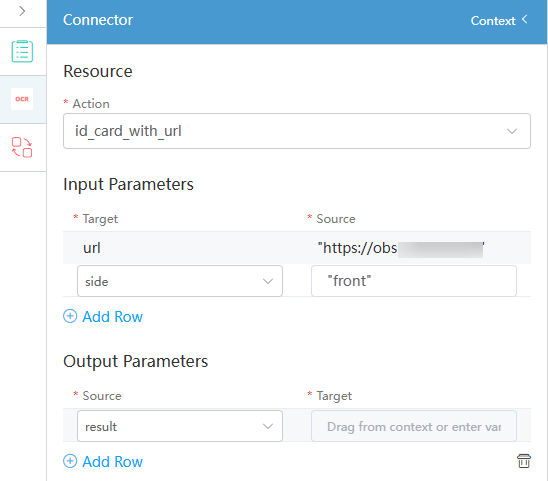Expand the side target dropdown

pos(180,281)
